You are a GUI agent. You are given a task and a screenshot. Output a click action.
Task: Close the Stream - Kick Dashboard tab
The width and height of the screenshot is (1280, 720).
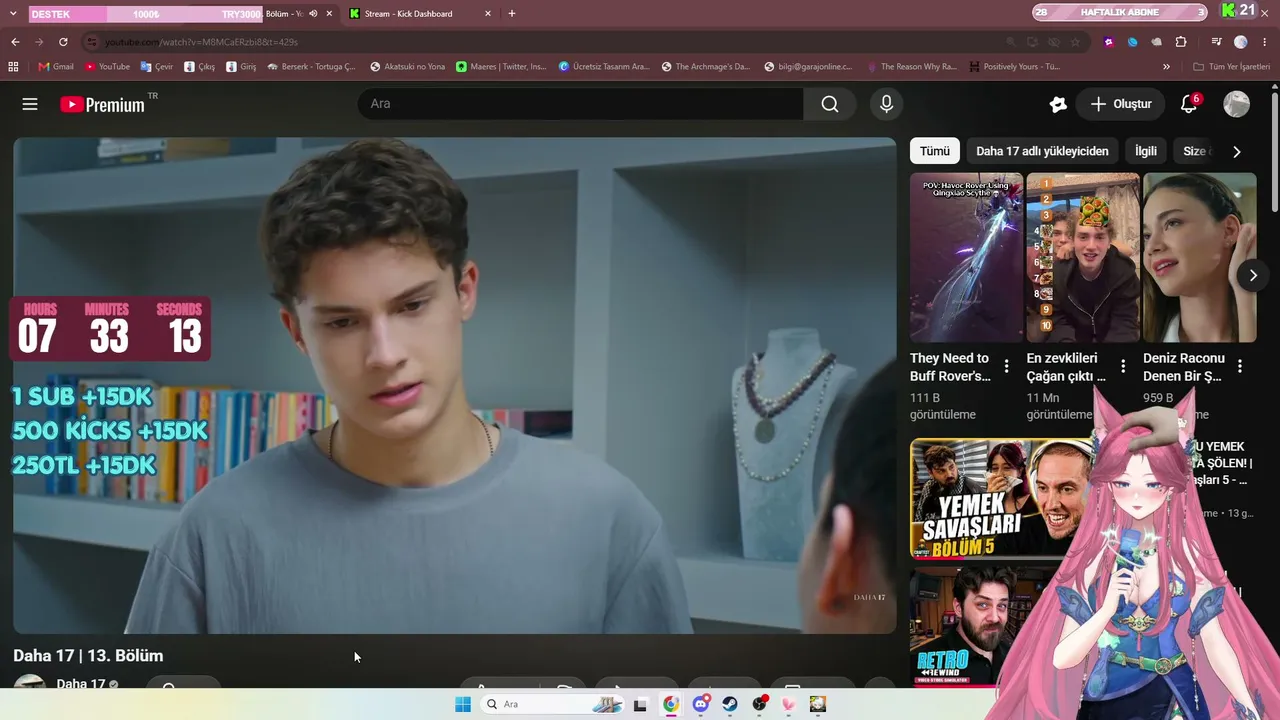tap(488, 14)
